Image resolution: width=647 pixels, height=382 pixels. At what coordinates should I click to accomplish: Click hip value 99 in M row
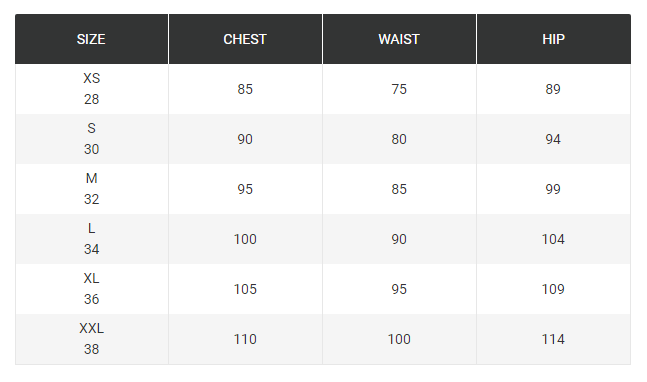[x=553, y=189]
